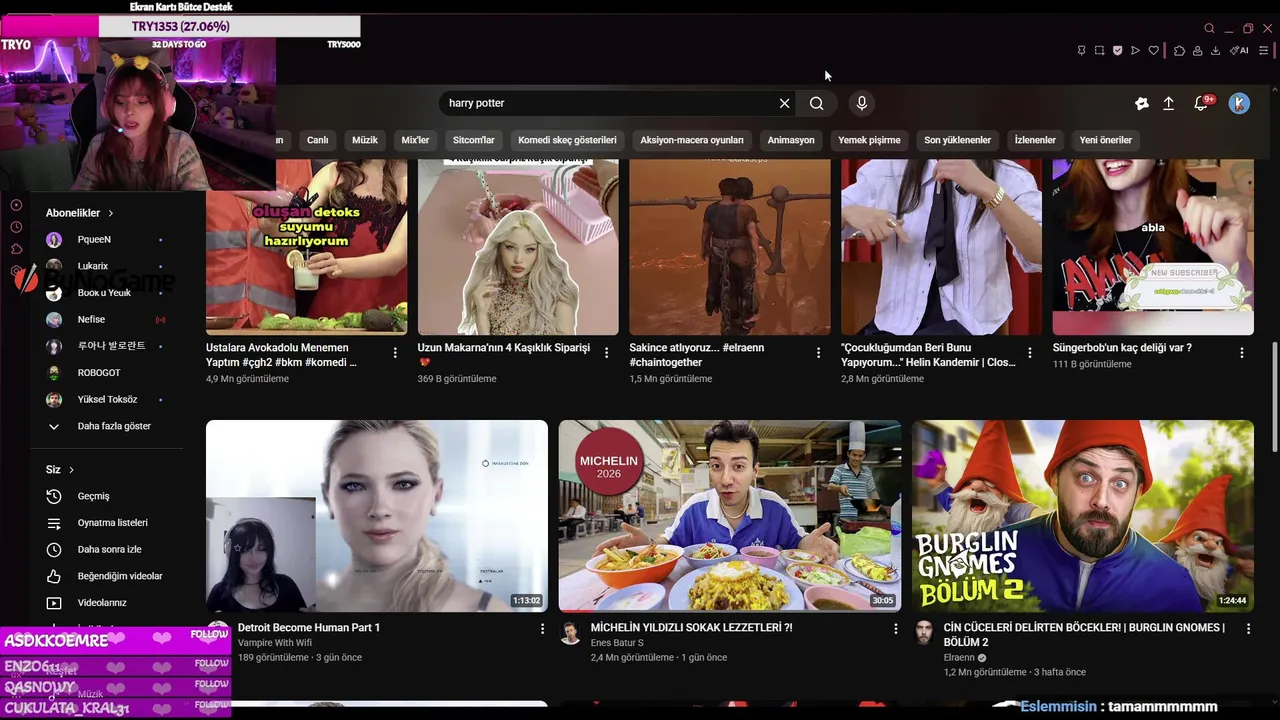Select the Komedi skeç gösterileri chip

(567, 140)
